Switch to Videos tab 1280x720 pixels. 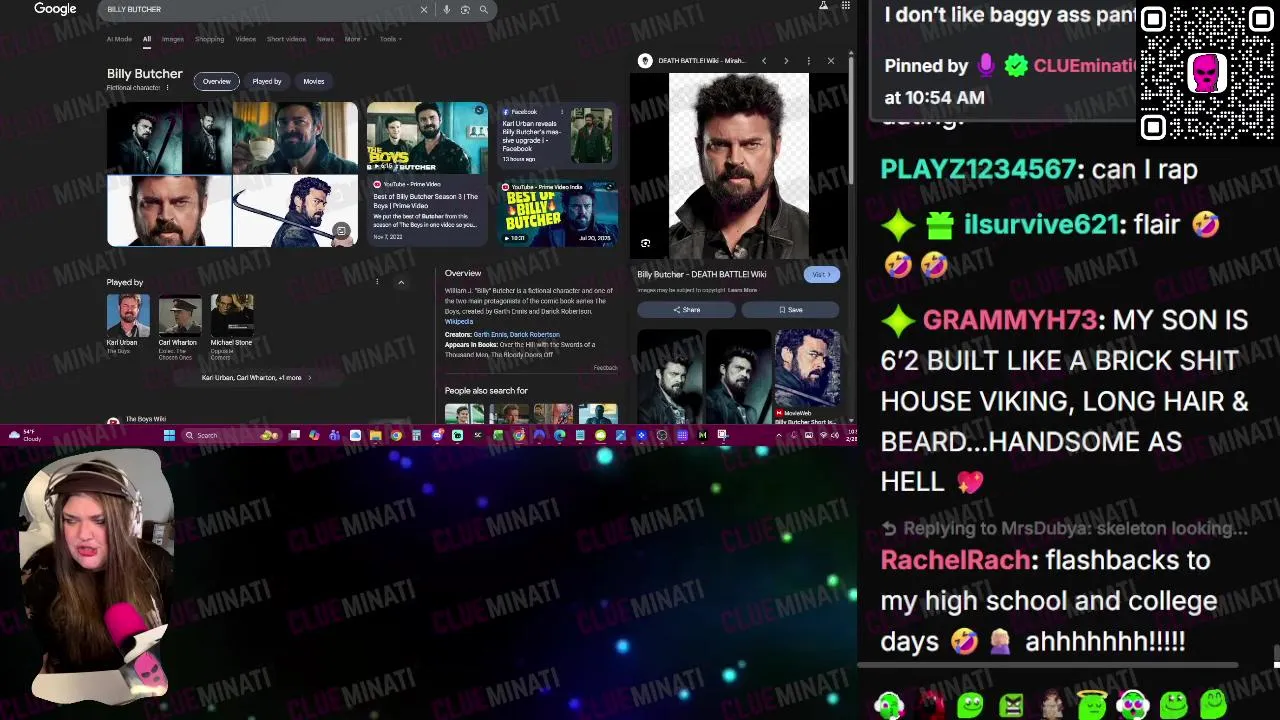(x=246, y=39)
